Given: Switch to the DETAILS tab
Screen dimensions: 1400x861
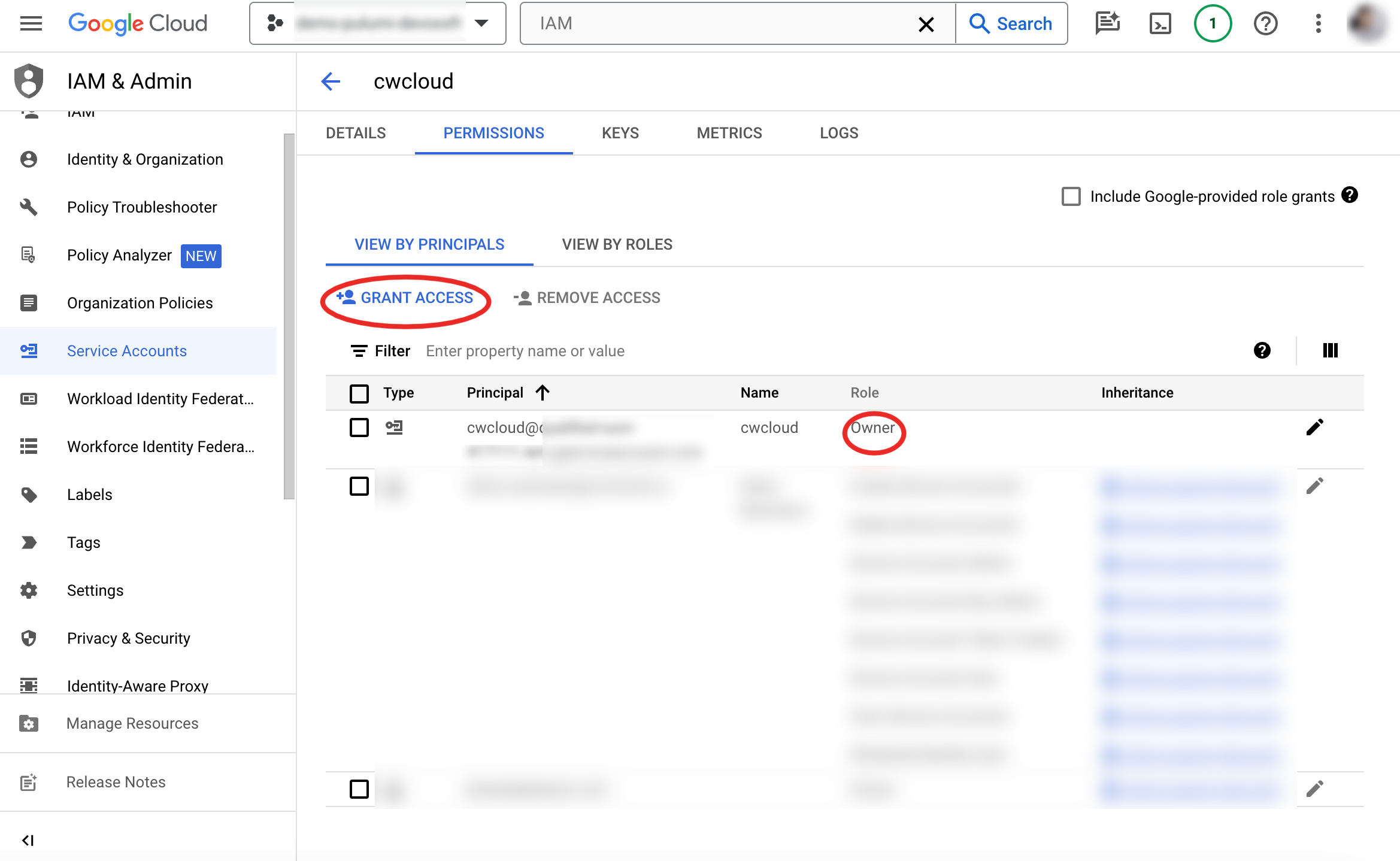Looking at the screenshot, I should coord(356,133).
